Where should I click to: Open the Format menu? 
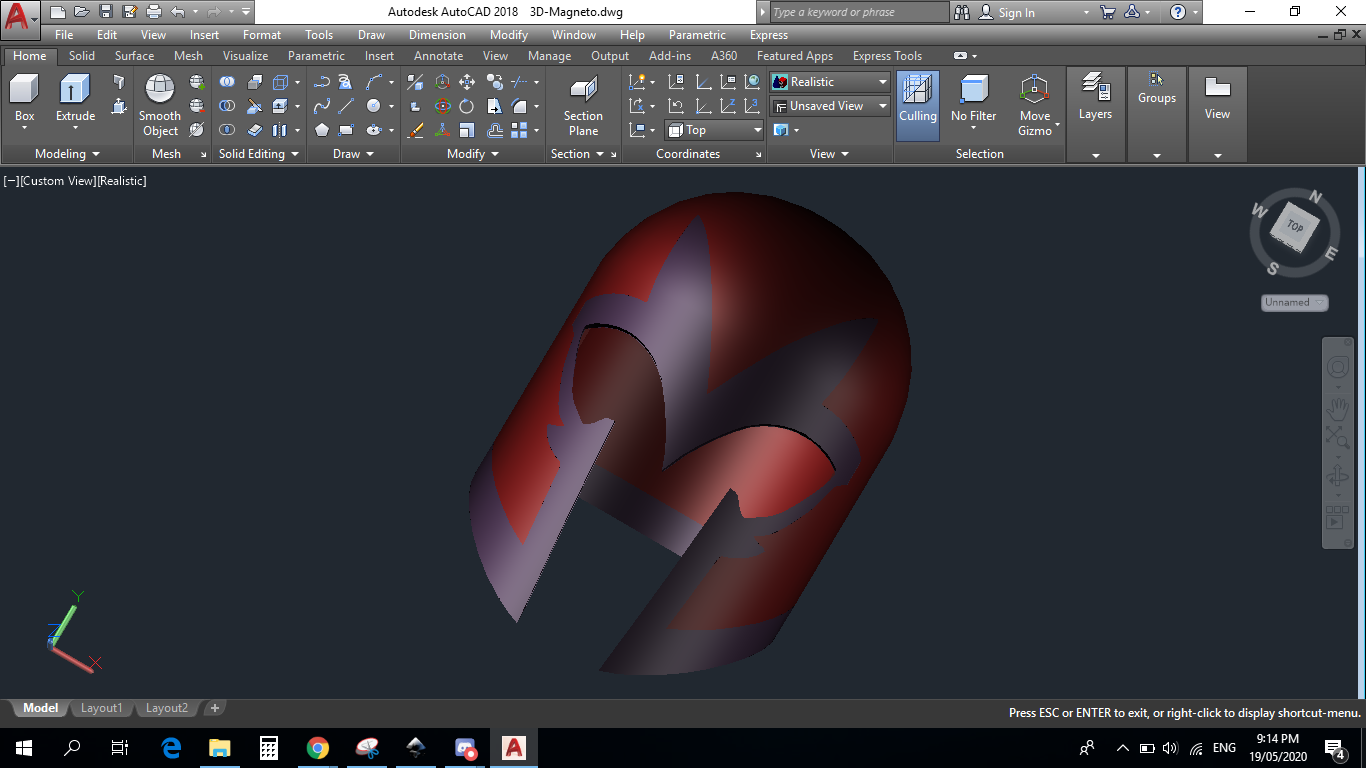click(262, 35)
